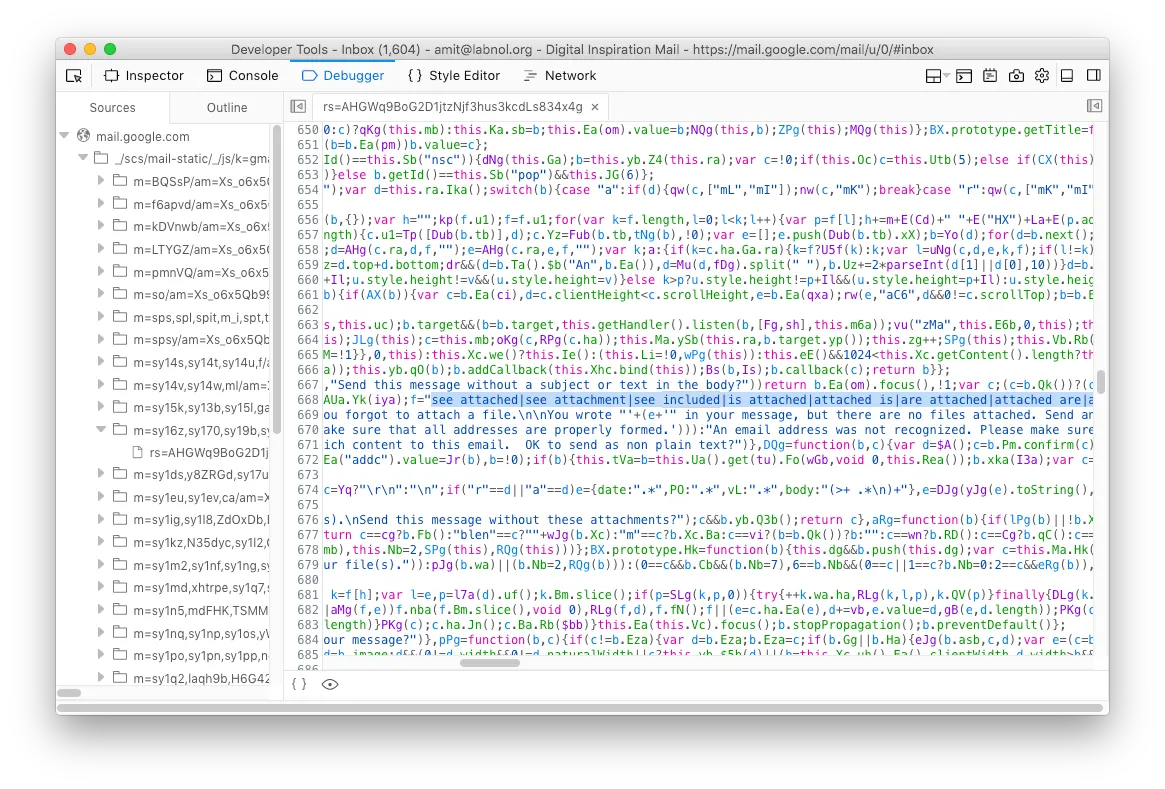Open the Scratchpad notepad icon

[990, 75]
